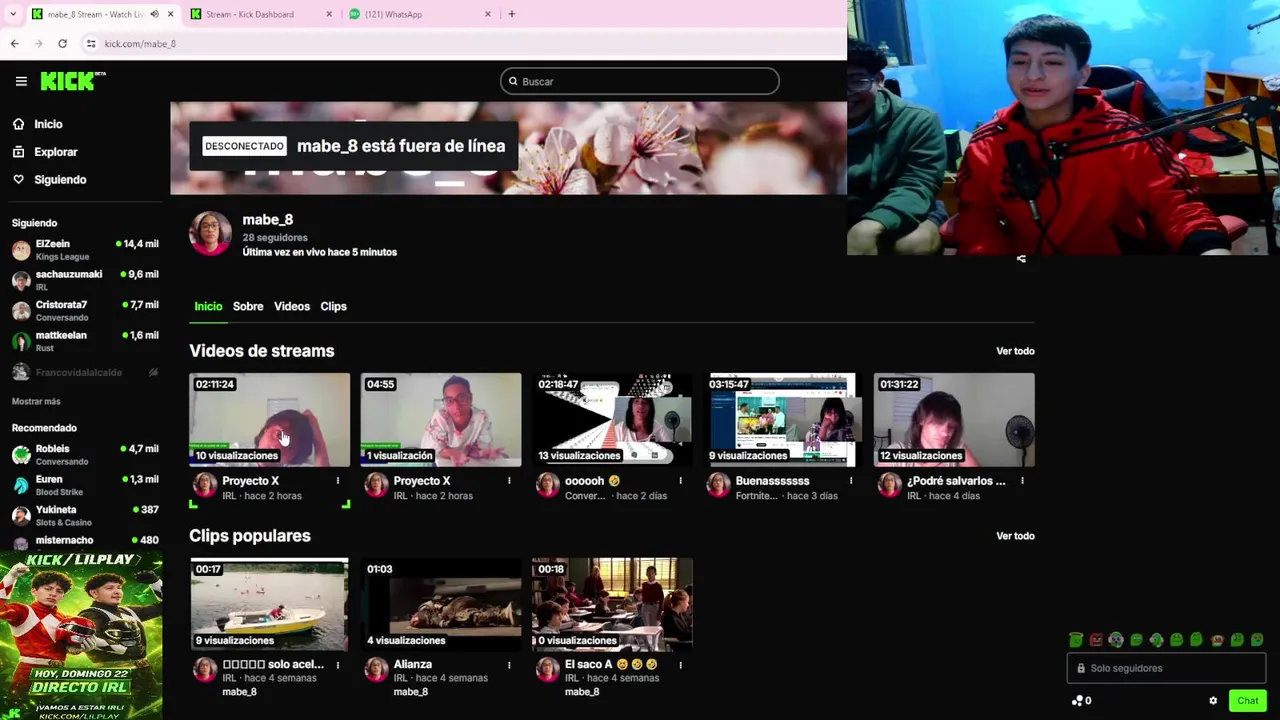Screen dimensions: 1280x720
Task: Click the channel points icon
Action: click(x=1077, y=701)
